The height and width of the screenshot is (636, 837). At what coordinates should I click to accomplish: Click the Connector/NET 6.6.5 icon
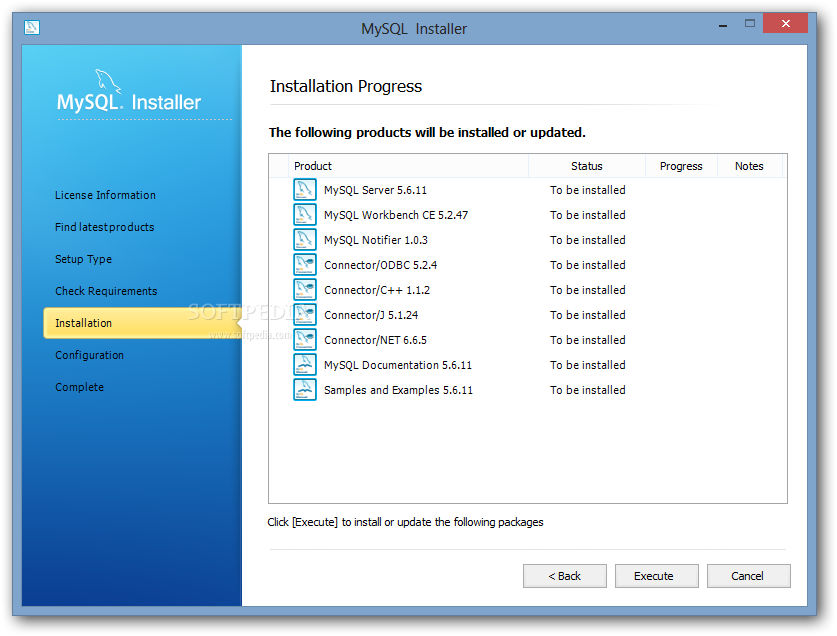pos(304,340)
